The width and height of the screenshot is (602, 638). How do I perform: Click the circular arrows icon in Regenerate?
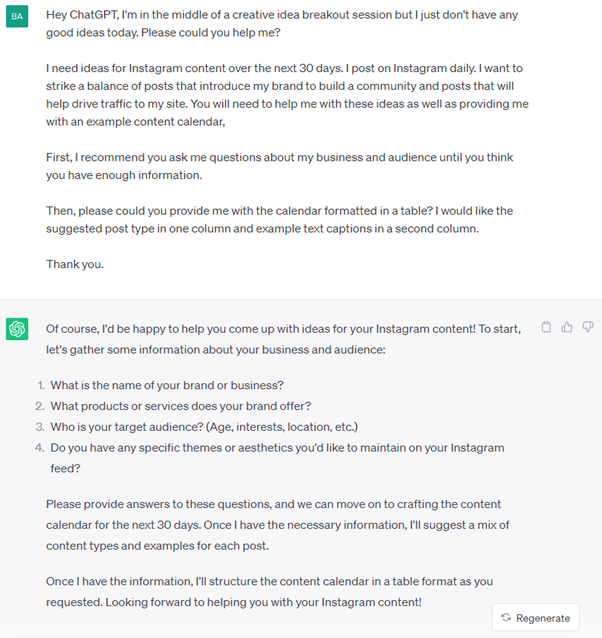(506, 618)
